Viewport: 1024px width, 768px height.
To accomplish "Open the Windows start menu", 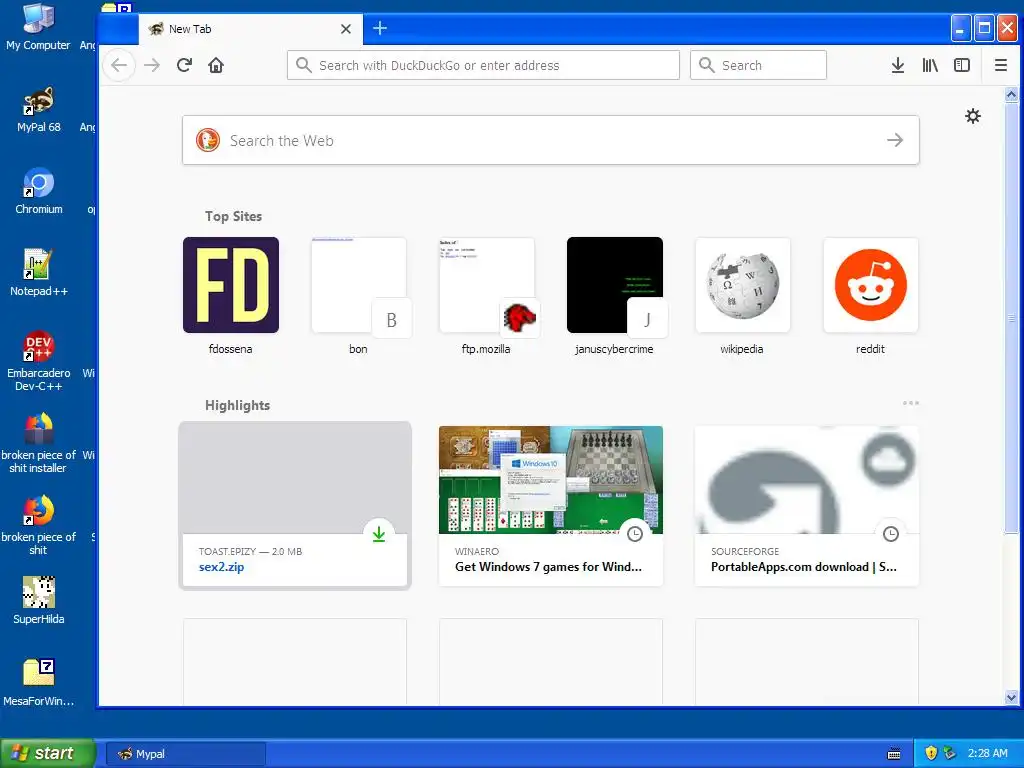I will point(48,753).
